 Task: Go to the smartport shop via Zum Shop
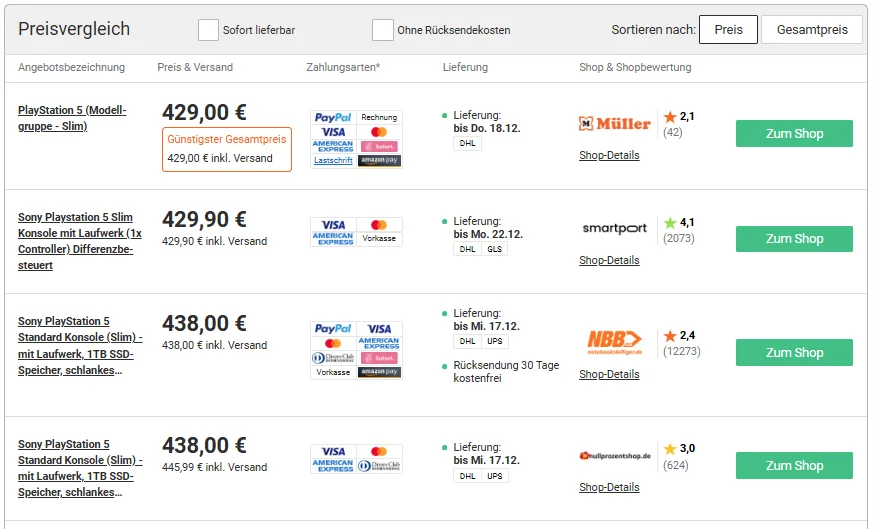pyautogui.click(x=794, y=239)
